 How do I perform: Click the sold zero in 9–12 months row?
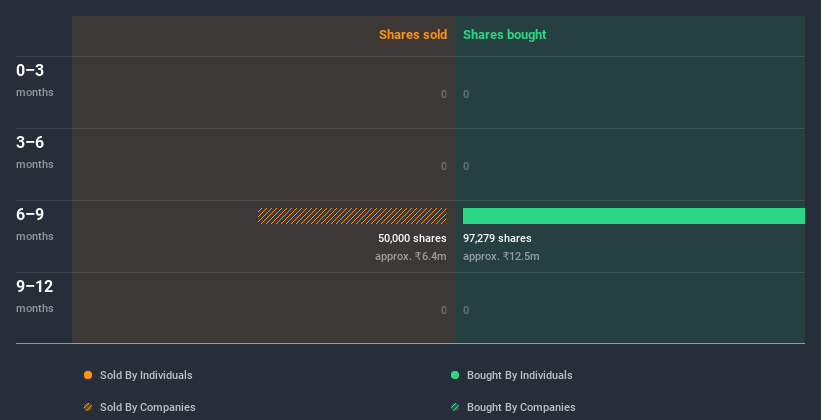pyautogui.click(x=444, y=311)
